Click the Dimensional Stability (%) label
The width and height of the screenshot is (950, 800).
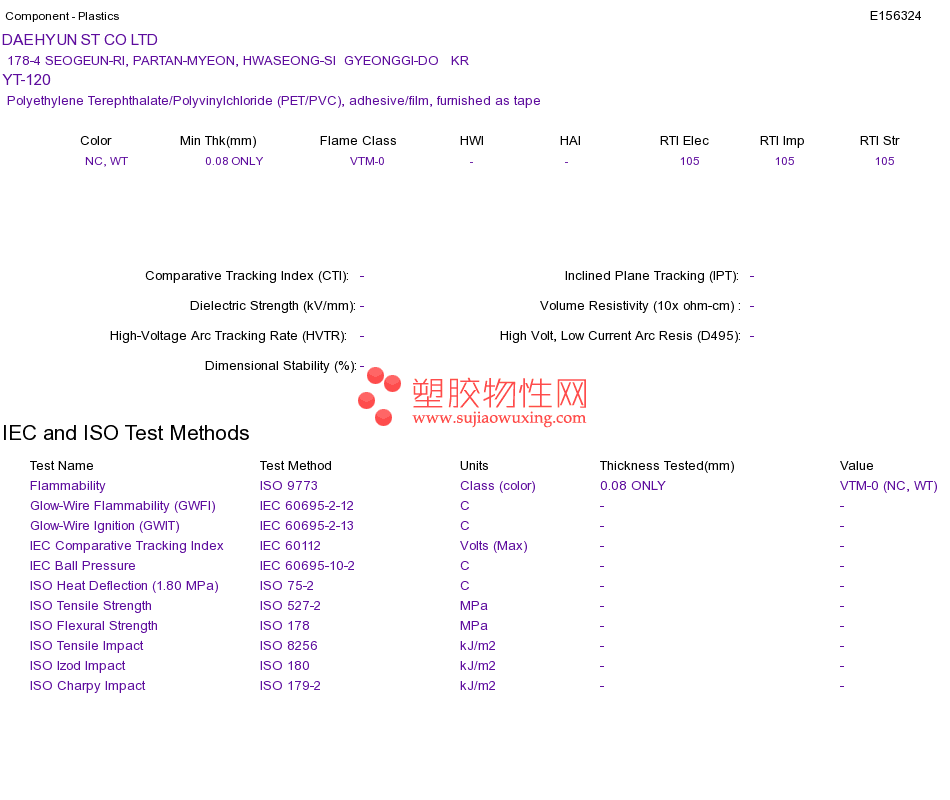(281, 365)
